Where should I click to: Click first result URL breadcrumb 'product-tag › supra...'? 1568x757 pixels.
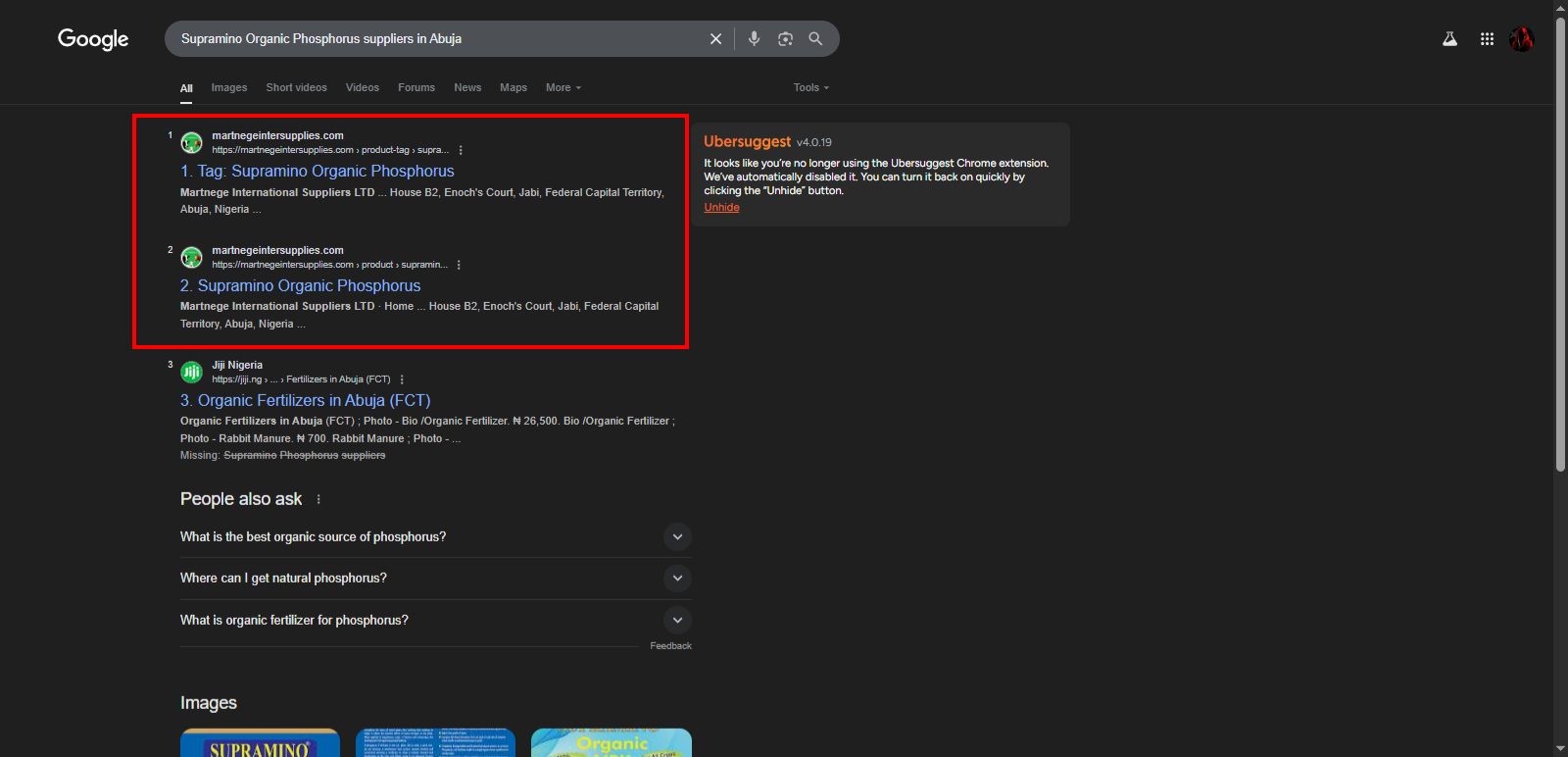pyautogui.click(x=405, y=150)
